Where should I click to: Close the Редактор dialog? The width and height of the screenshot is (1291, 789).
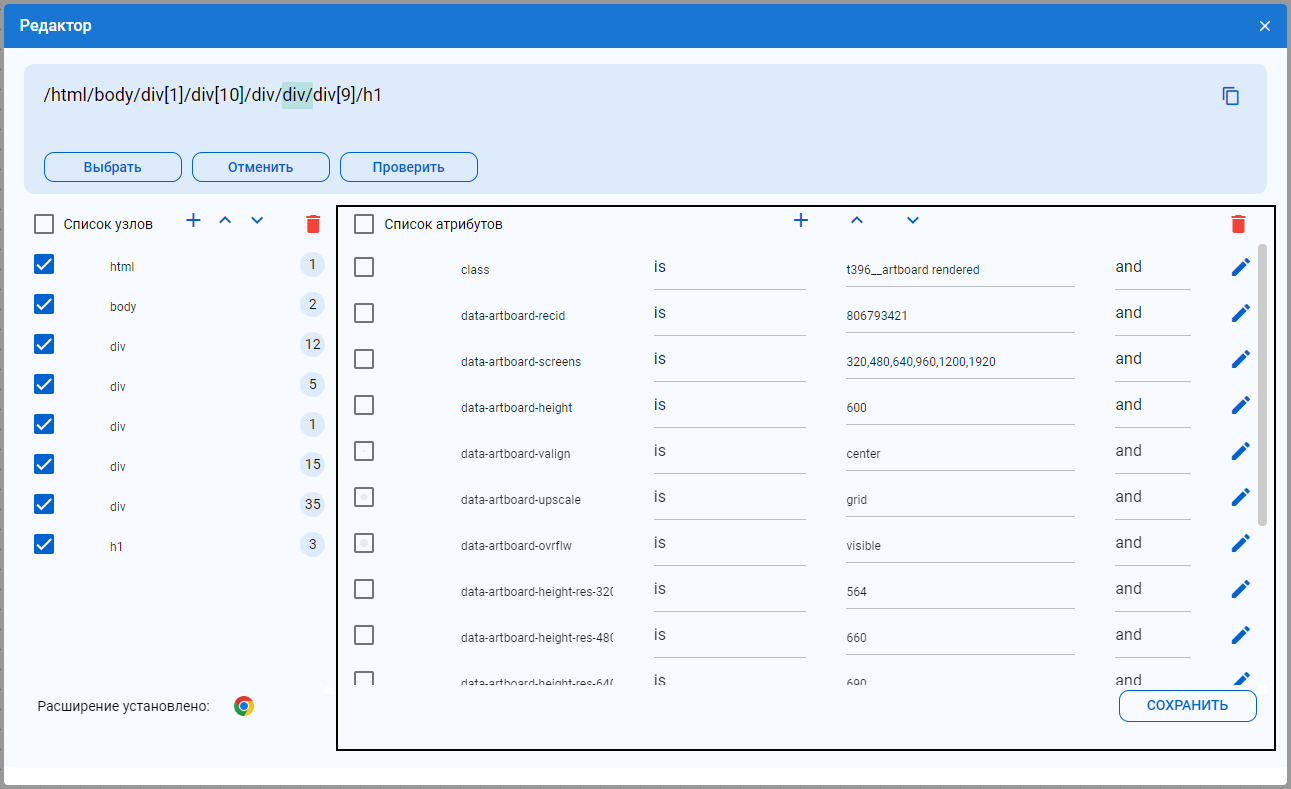1265,26
